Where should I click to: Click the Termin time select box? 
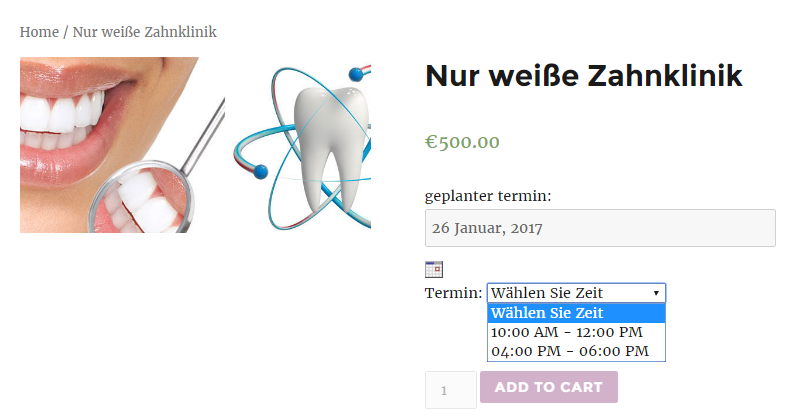tap(576, 293)
